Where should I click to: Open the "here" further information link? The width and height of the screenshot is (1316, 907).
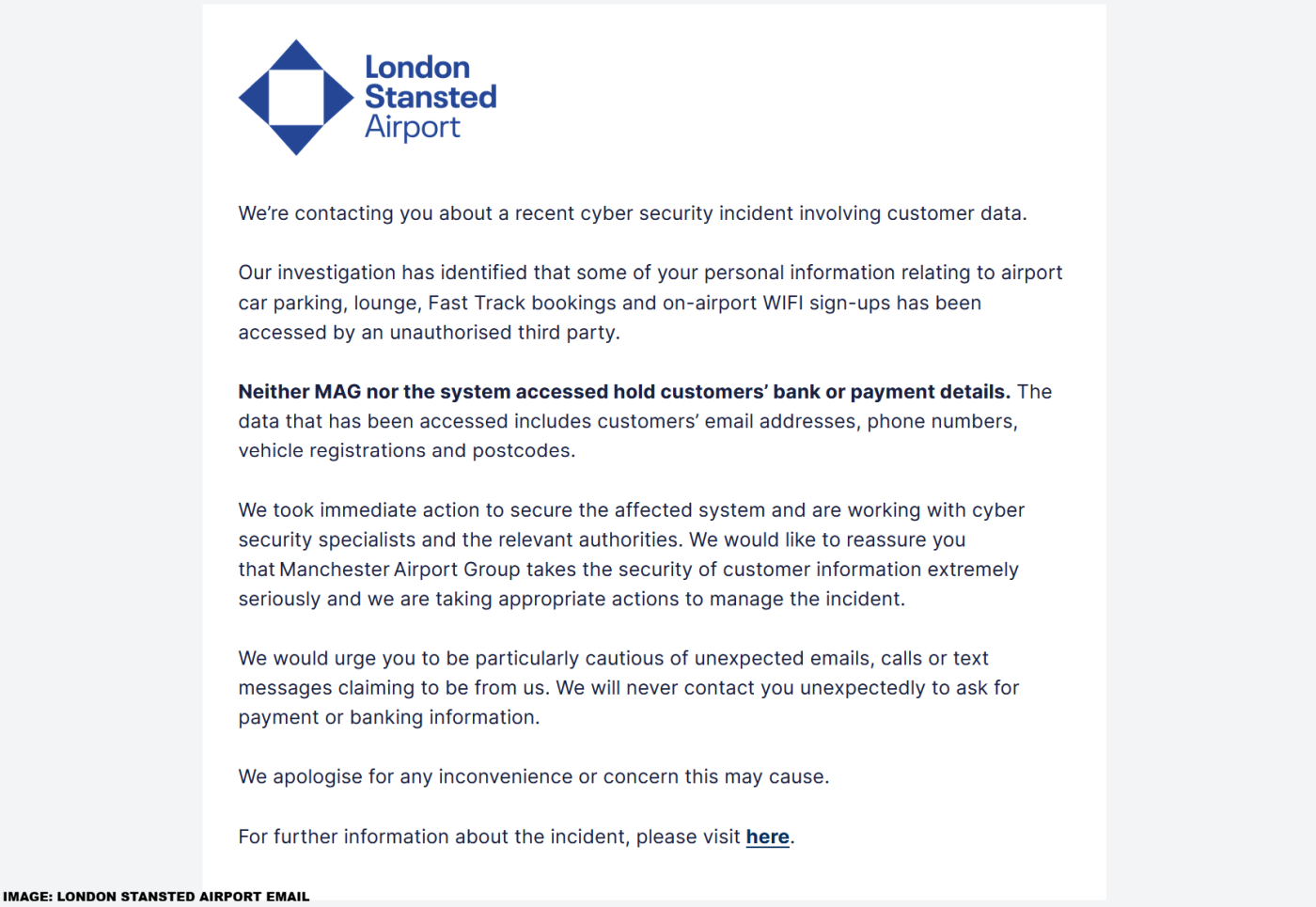(767, 837)
